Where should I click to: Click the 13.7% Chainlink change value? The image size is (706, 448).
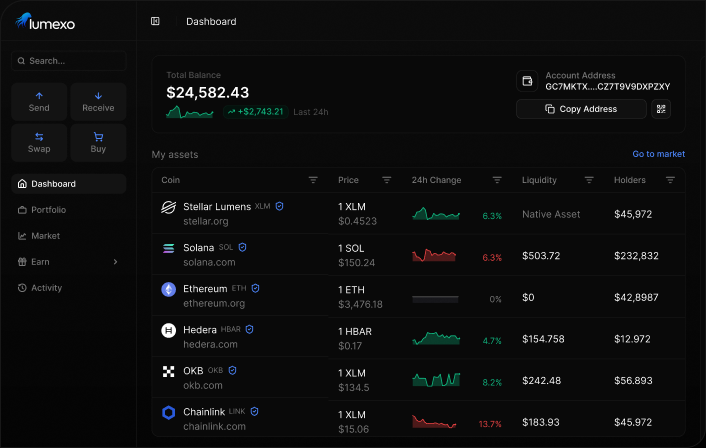(490, 424)
